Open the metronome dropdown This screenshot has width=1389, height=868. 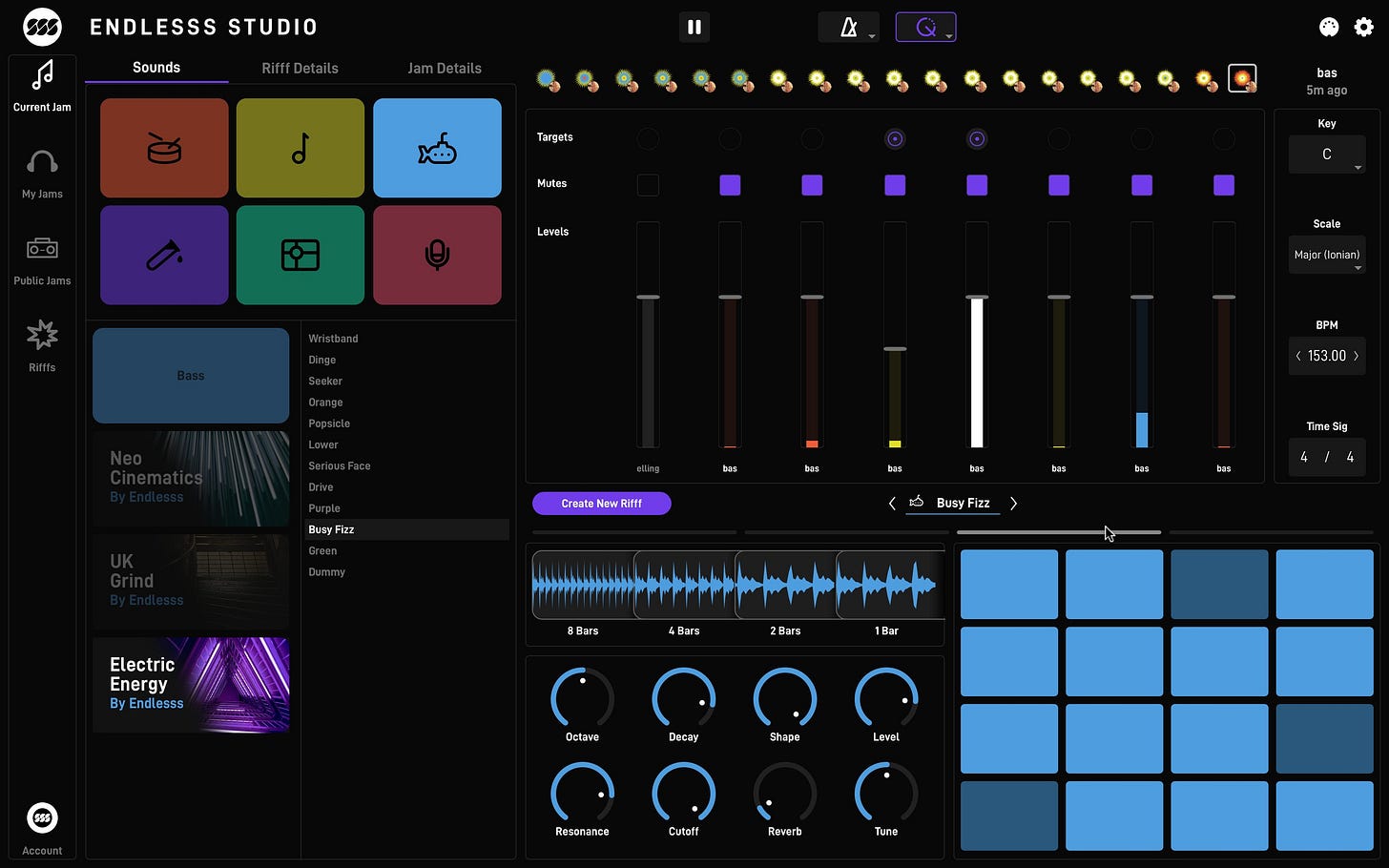click(x=849, y=27)
